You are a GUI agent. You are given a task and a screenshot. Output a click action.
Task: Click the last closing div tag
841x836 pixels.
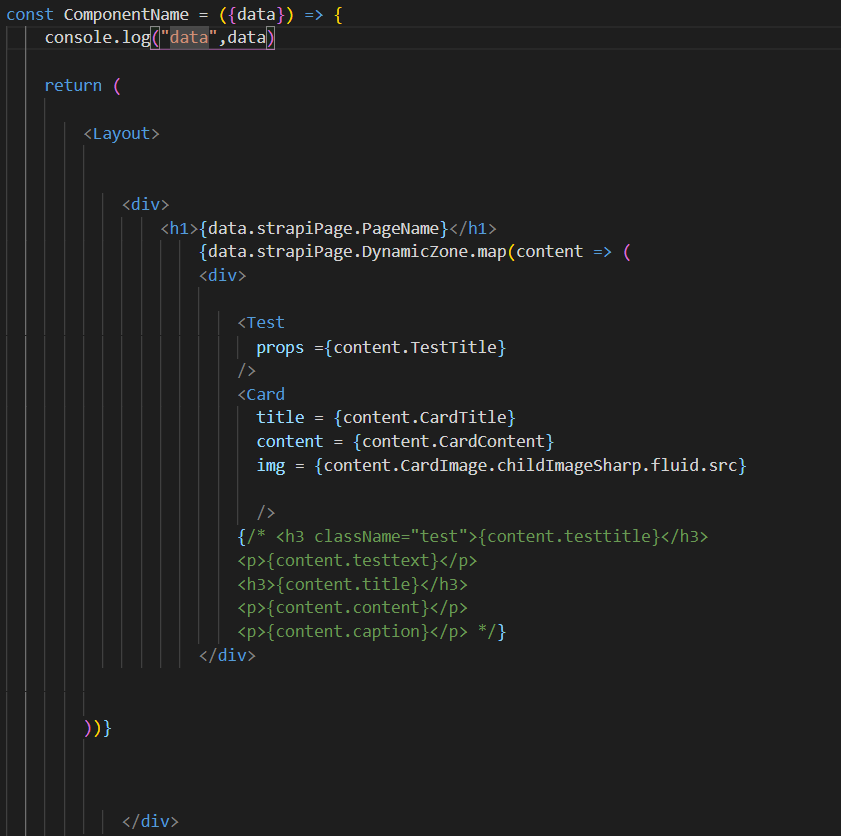(150, 822)
